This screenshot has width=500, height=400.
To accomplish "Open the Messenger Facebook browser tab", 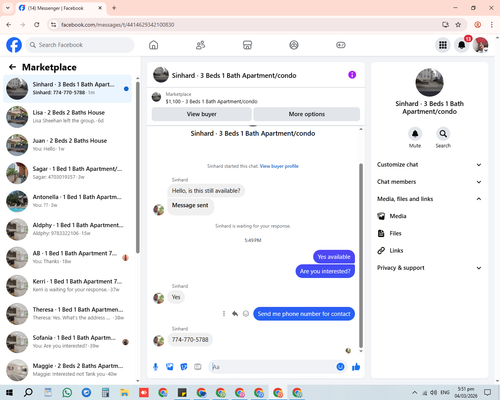I will [60, 8].
